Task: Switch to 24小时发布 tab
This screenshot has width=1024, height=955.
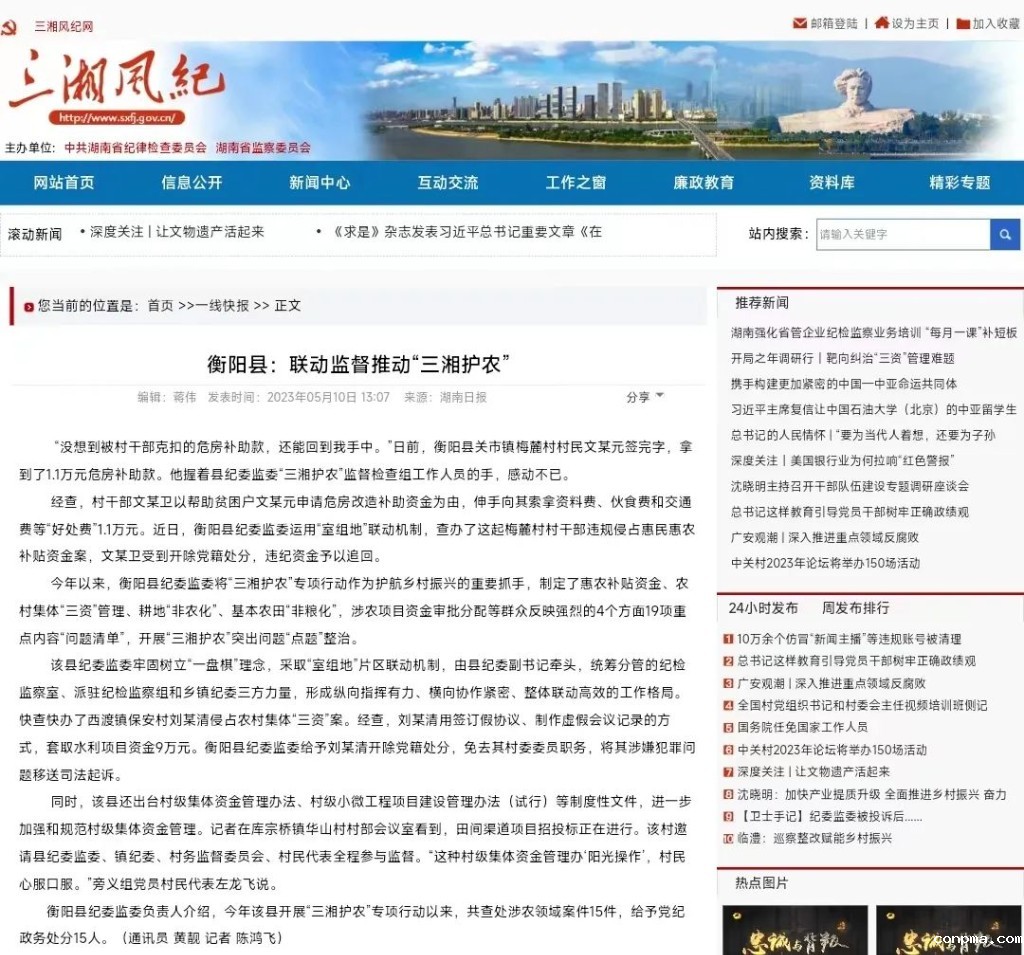Action: pos(763,608)
